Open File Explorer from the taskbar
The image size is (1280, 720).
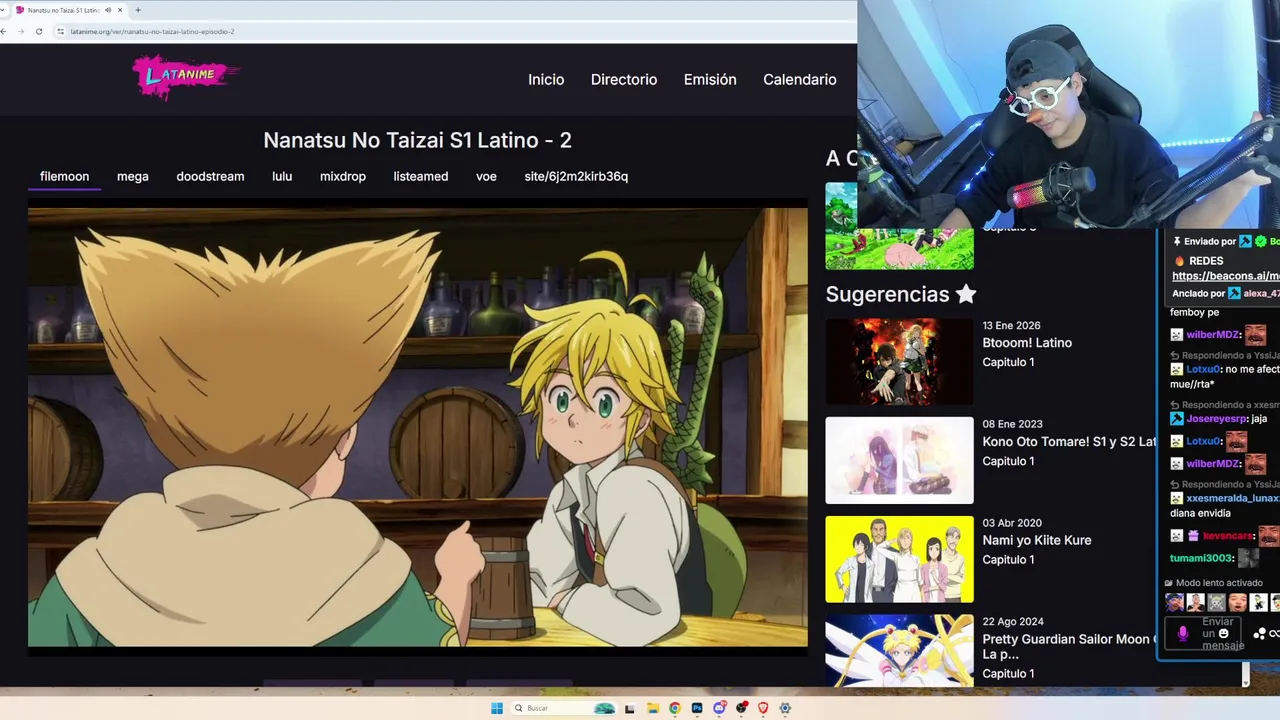point(652,708)
